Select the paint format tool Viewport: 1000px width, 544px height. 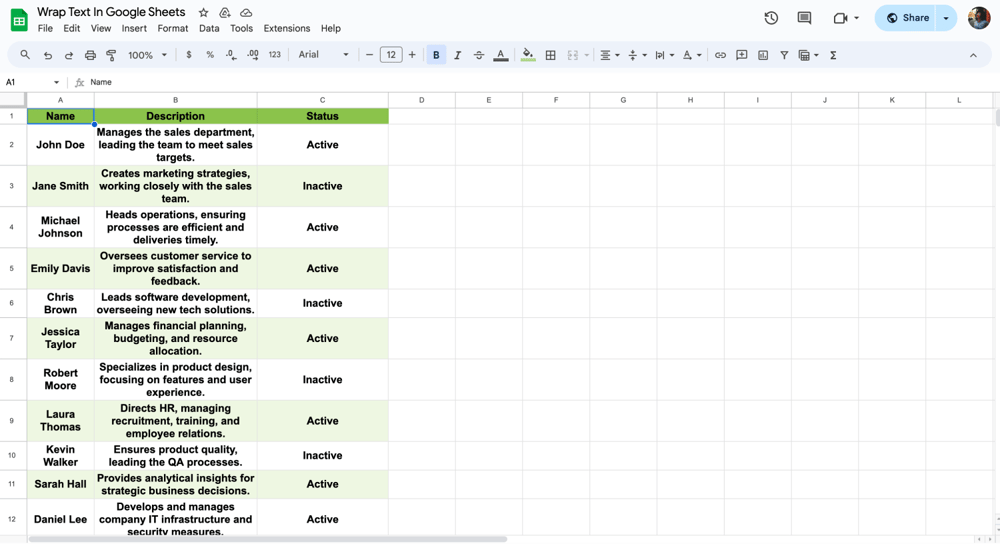point(111,56)
